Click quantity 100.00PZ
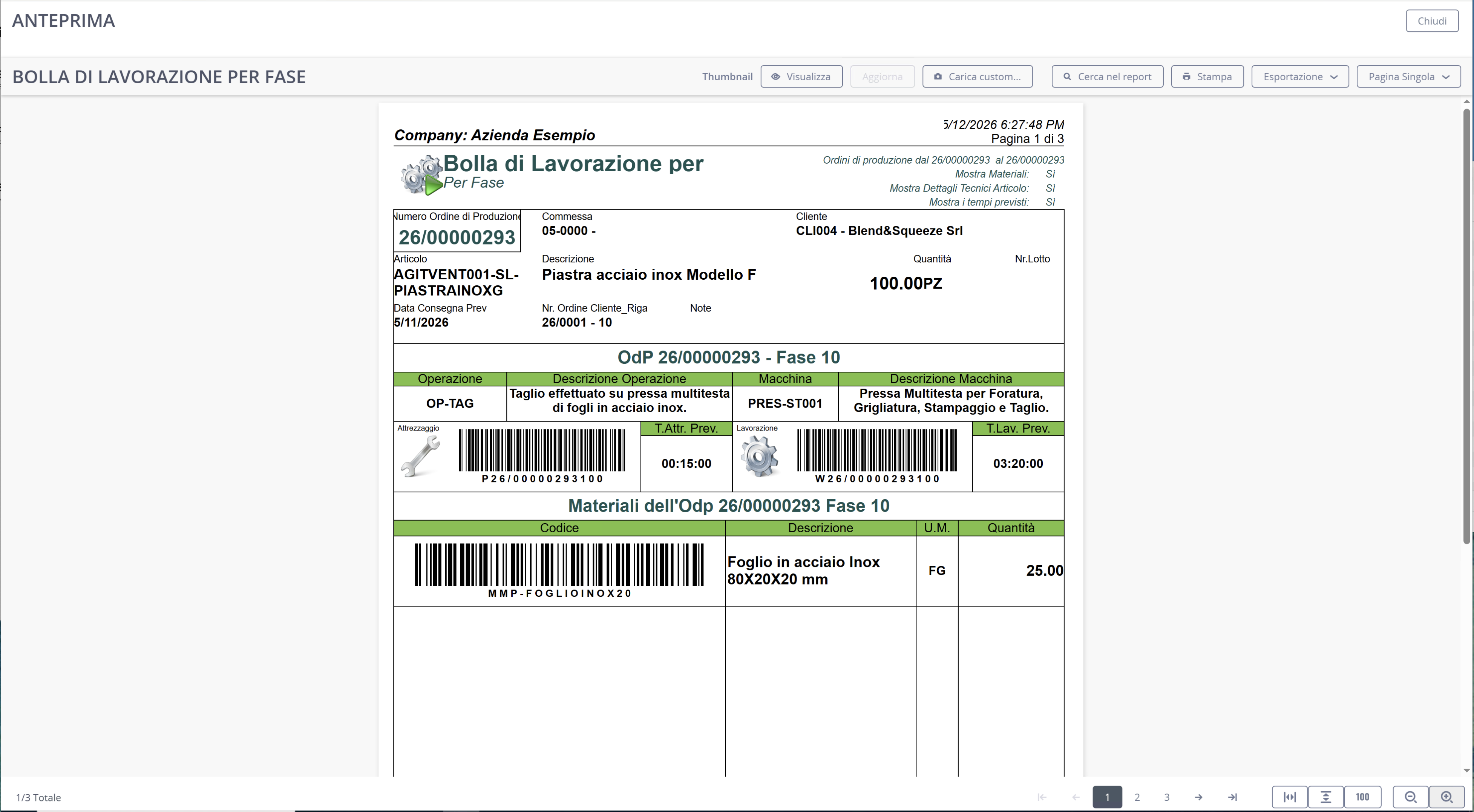Viewport: 1474px width, 812px height. 906,283
